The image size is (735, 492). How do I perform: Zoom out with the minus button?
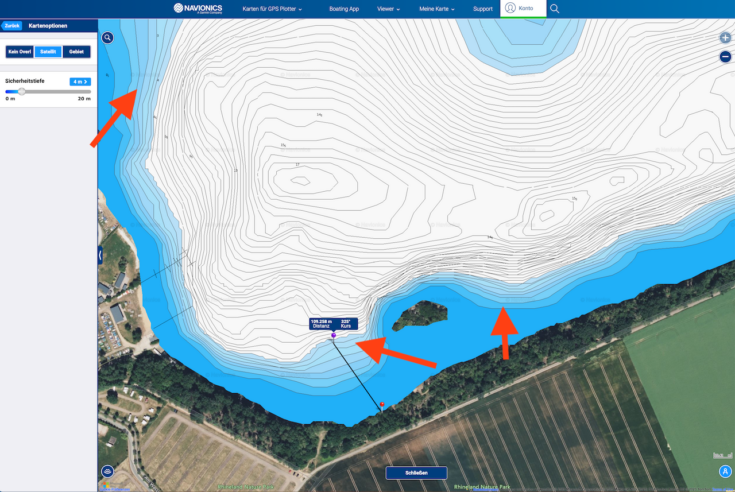(x=725, y=57)
